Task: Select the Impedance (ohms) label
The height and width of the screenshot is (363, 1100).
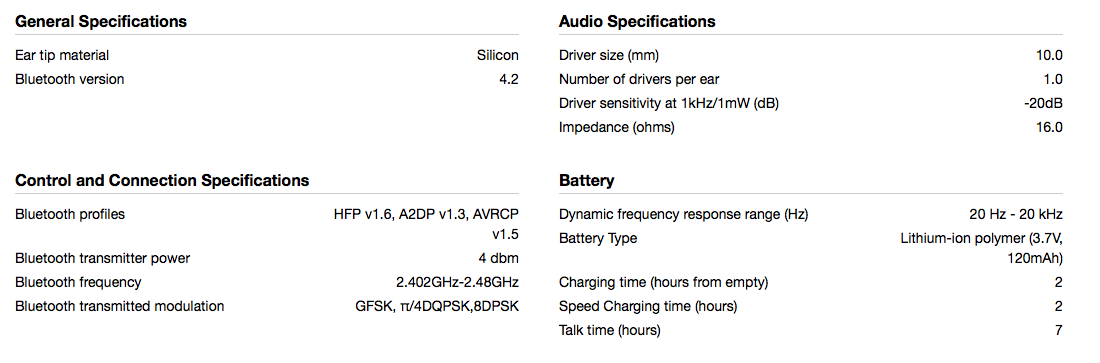Action: (x=617, y=127)
